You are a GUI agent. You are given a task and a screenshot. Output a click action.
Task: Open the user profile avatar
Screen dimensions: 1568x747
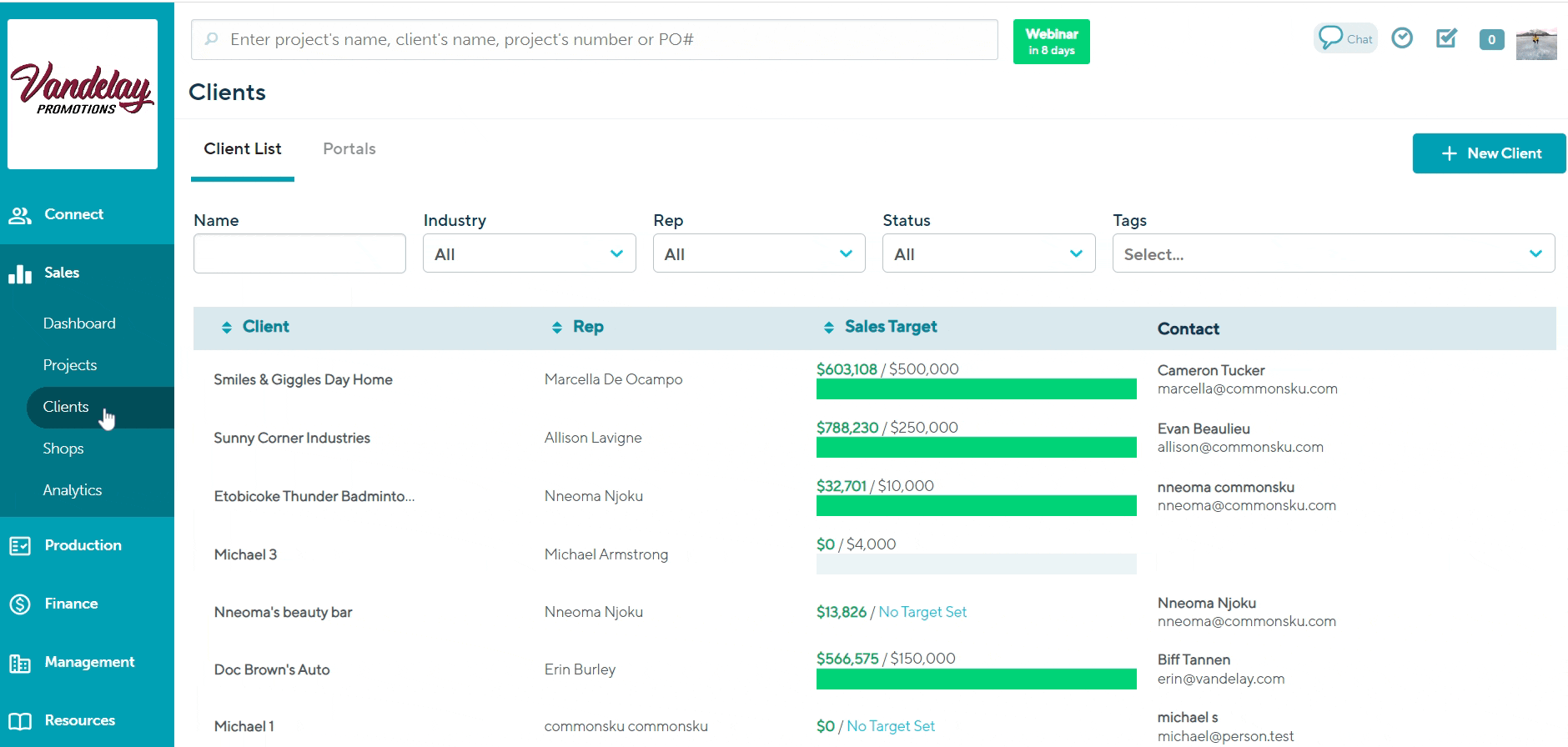click(x=1536, y=43)
